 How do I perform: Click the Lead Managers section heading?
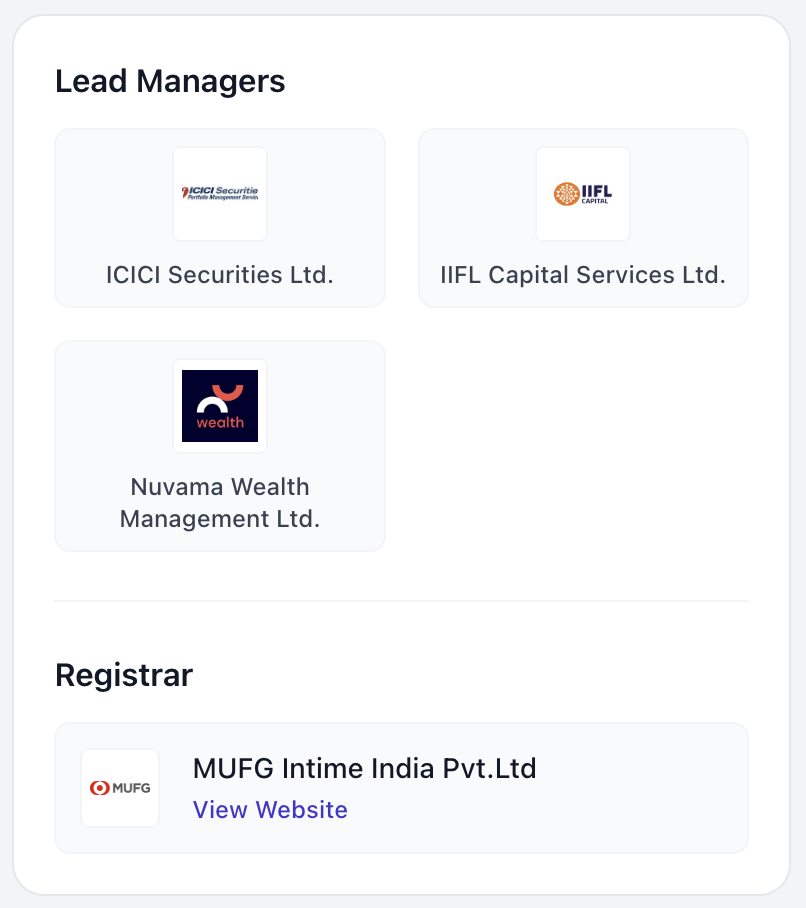[x=170, y=81]
